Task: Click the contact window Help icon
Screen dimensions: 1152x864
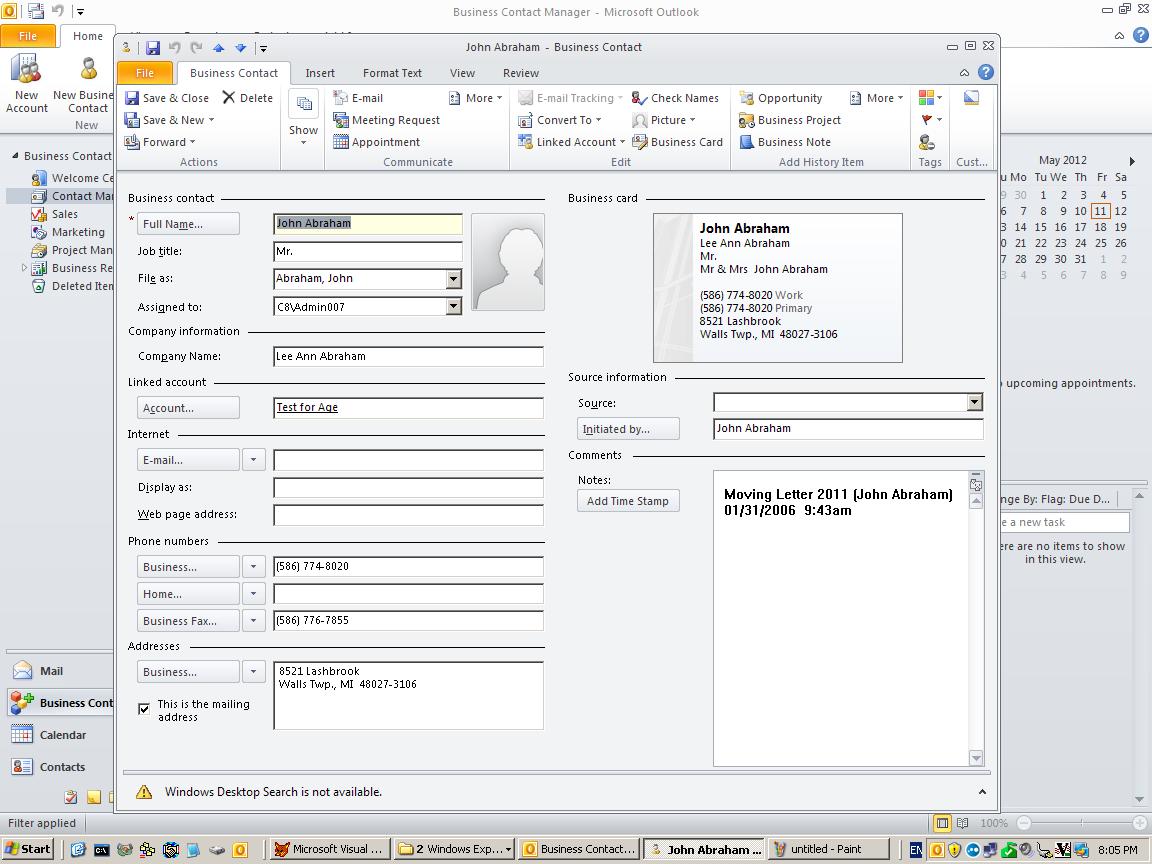Action: coord(986,72)
